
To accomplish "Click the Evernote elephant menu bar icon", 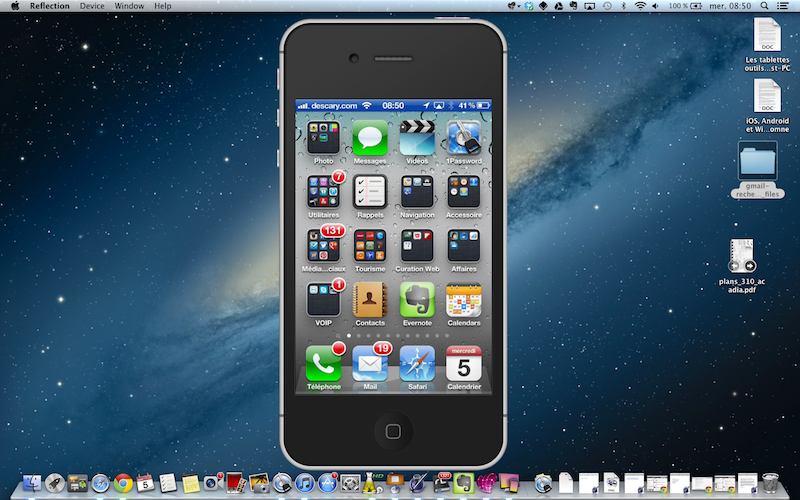I will point(573,6).
